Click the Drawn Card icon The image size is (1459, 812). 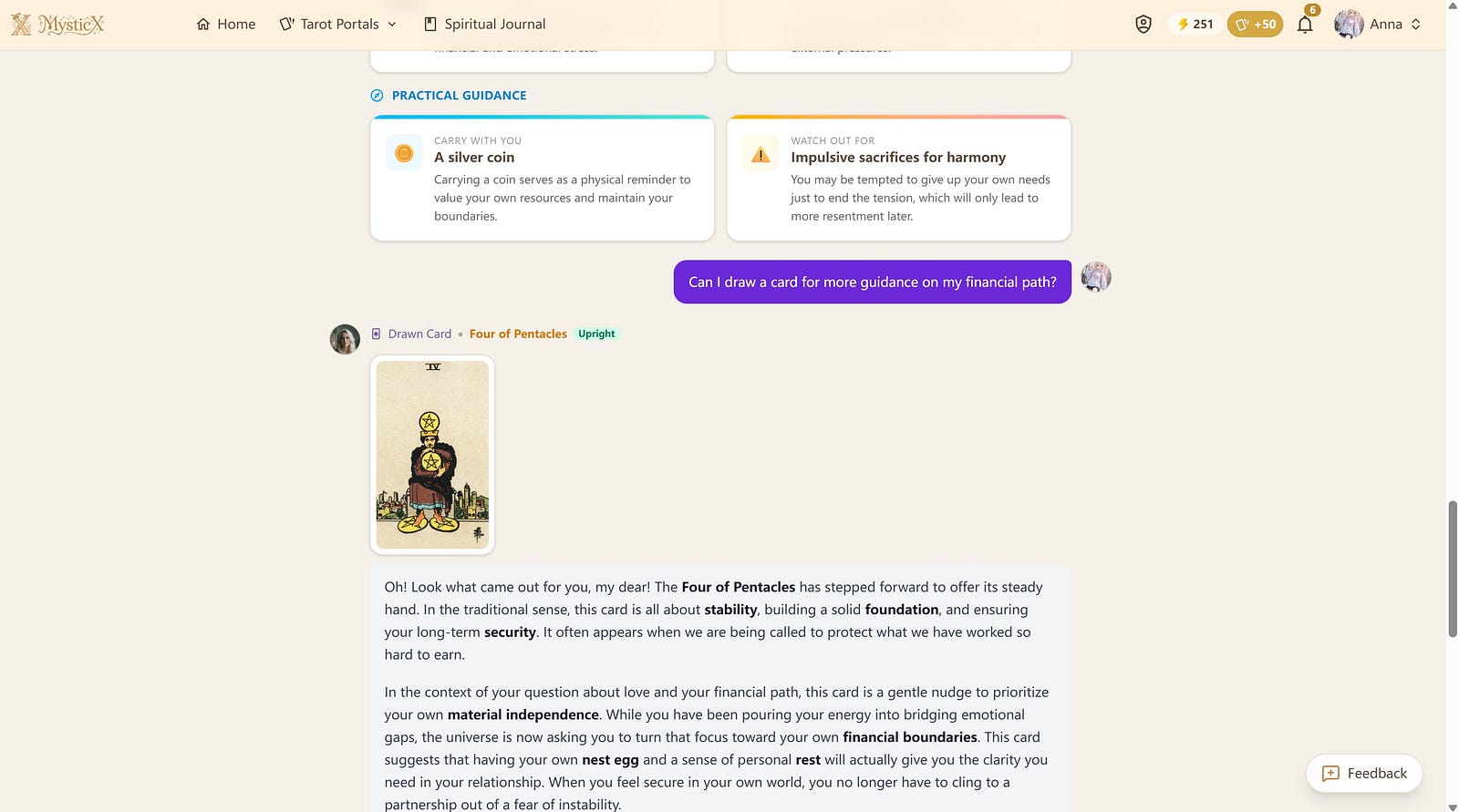click(x=376, y=334)
